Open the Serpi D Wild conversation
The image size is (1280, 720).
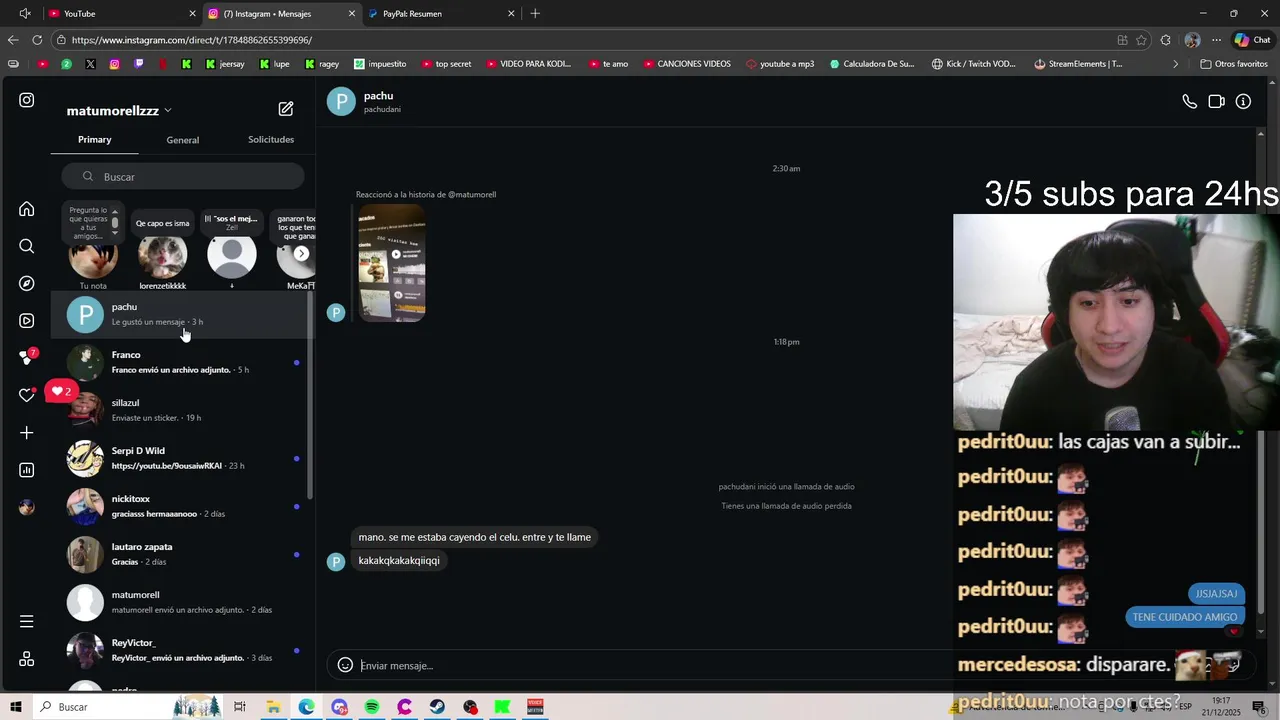(x=182, y=458)
